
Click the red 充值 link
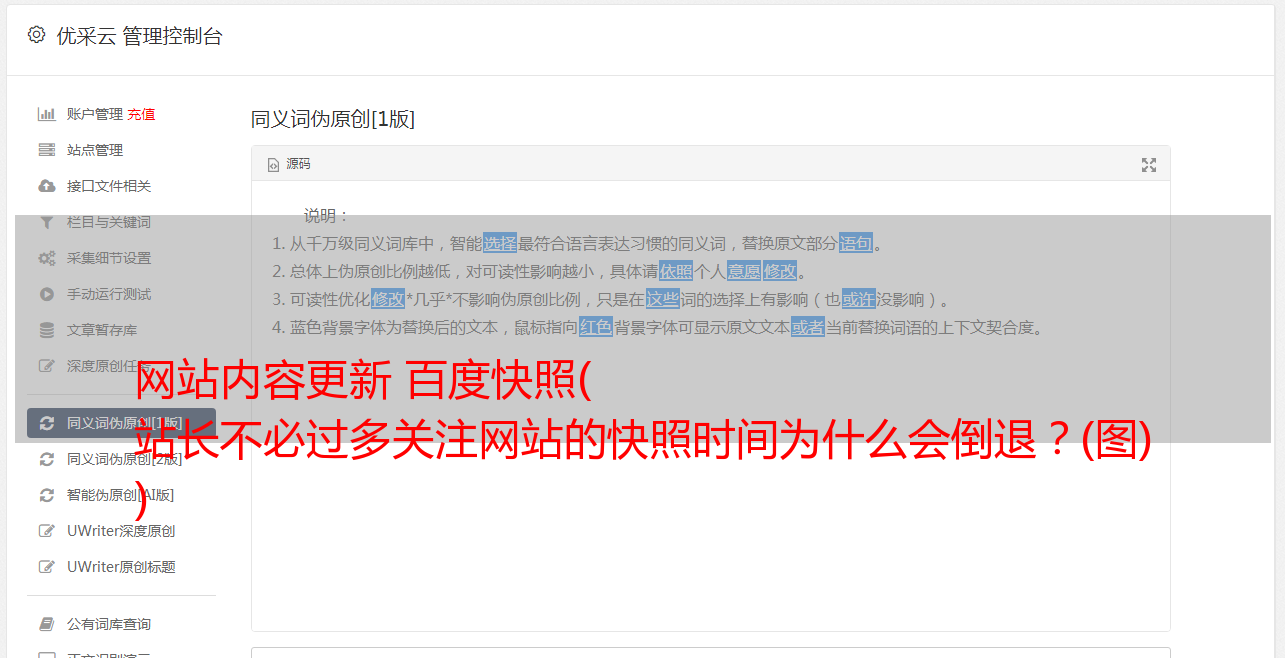click(141, 114)
